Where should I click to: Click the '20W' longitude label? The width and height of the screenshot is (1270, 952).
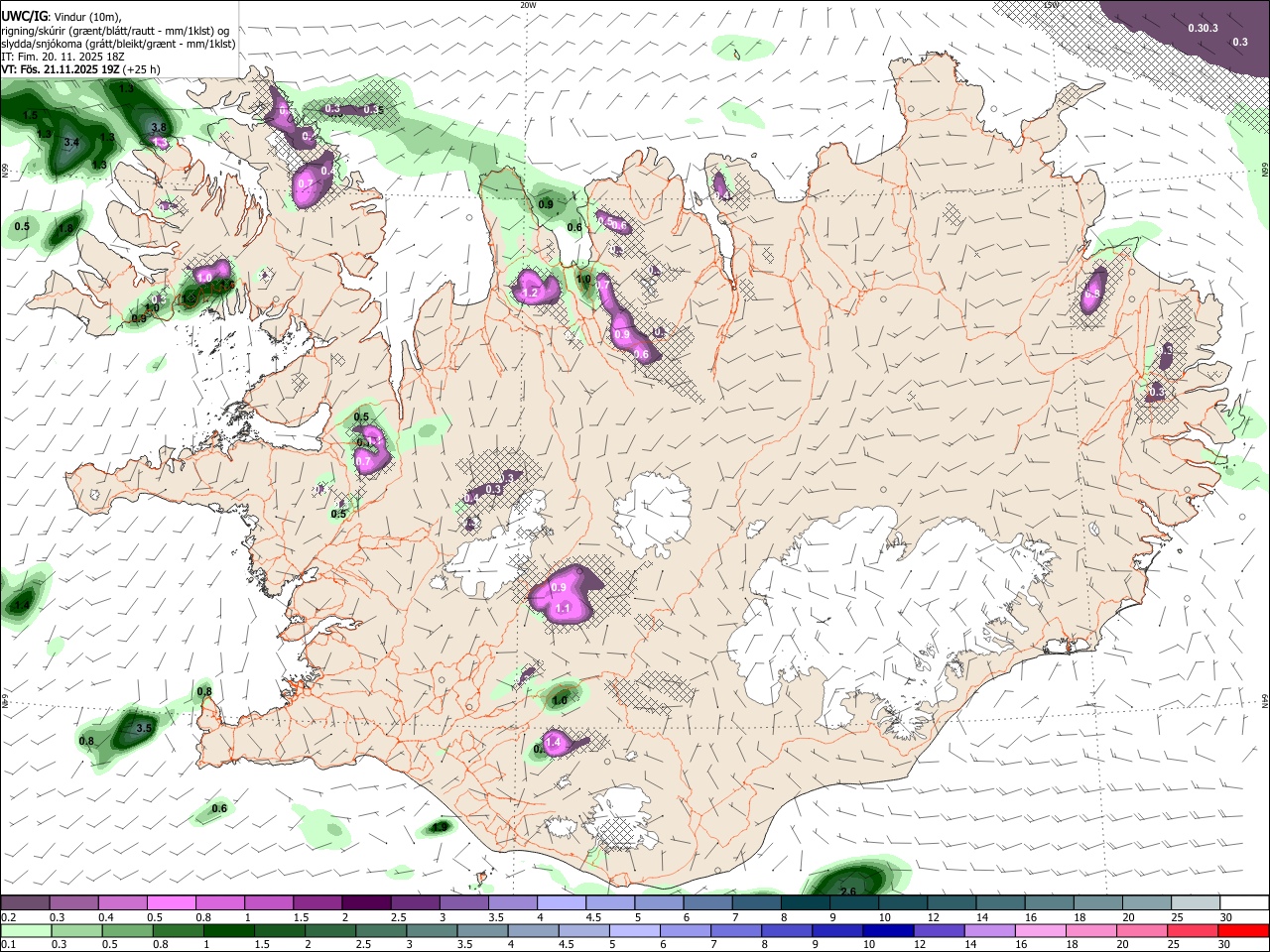pyautogui.click(x=528, y=5)
